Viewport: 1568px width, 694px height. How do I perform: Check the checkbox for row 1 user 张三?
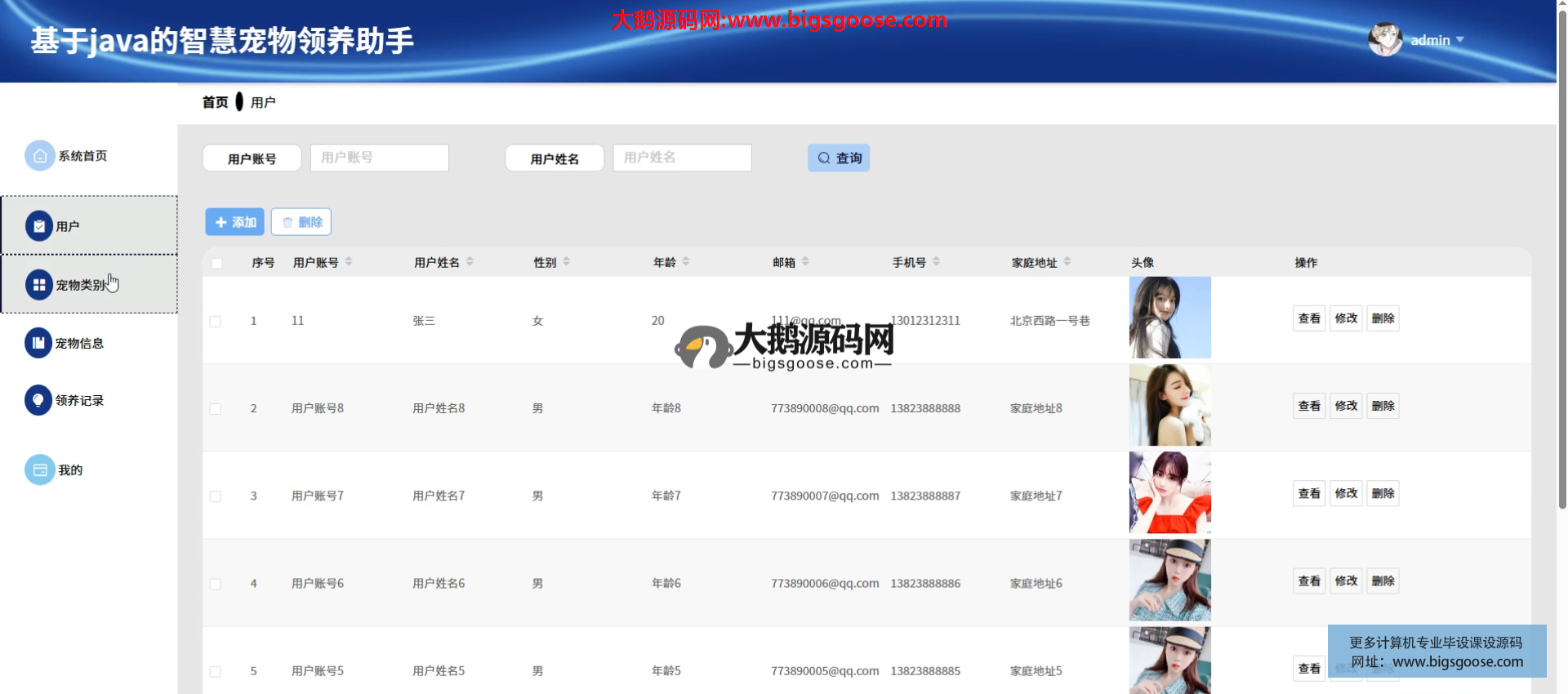pos(216,322)
